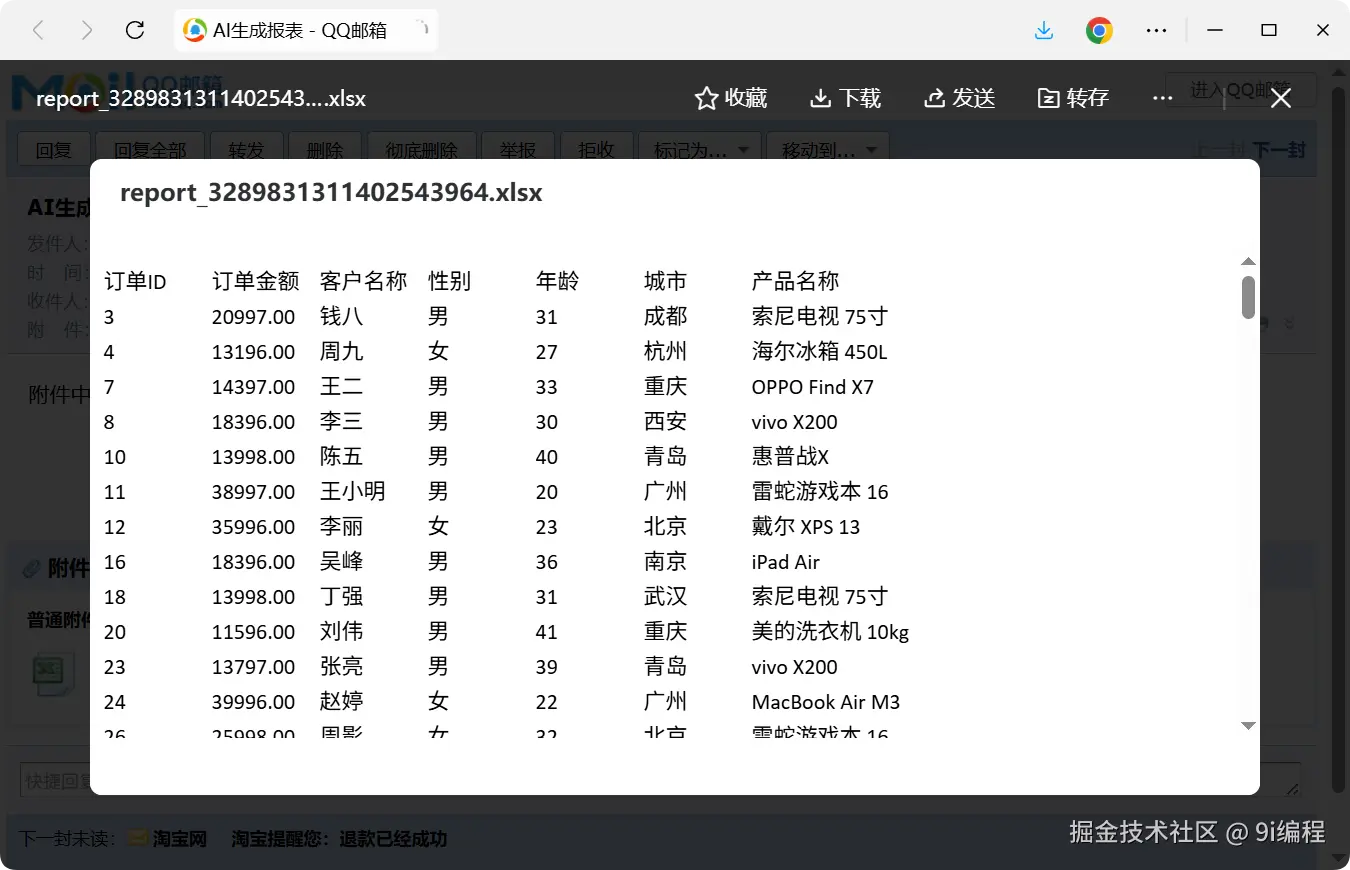Click the 城市 column header

[665, 282]
